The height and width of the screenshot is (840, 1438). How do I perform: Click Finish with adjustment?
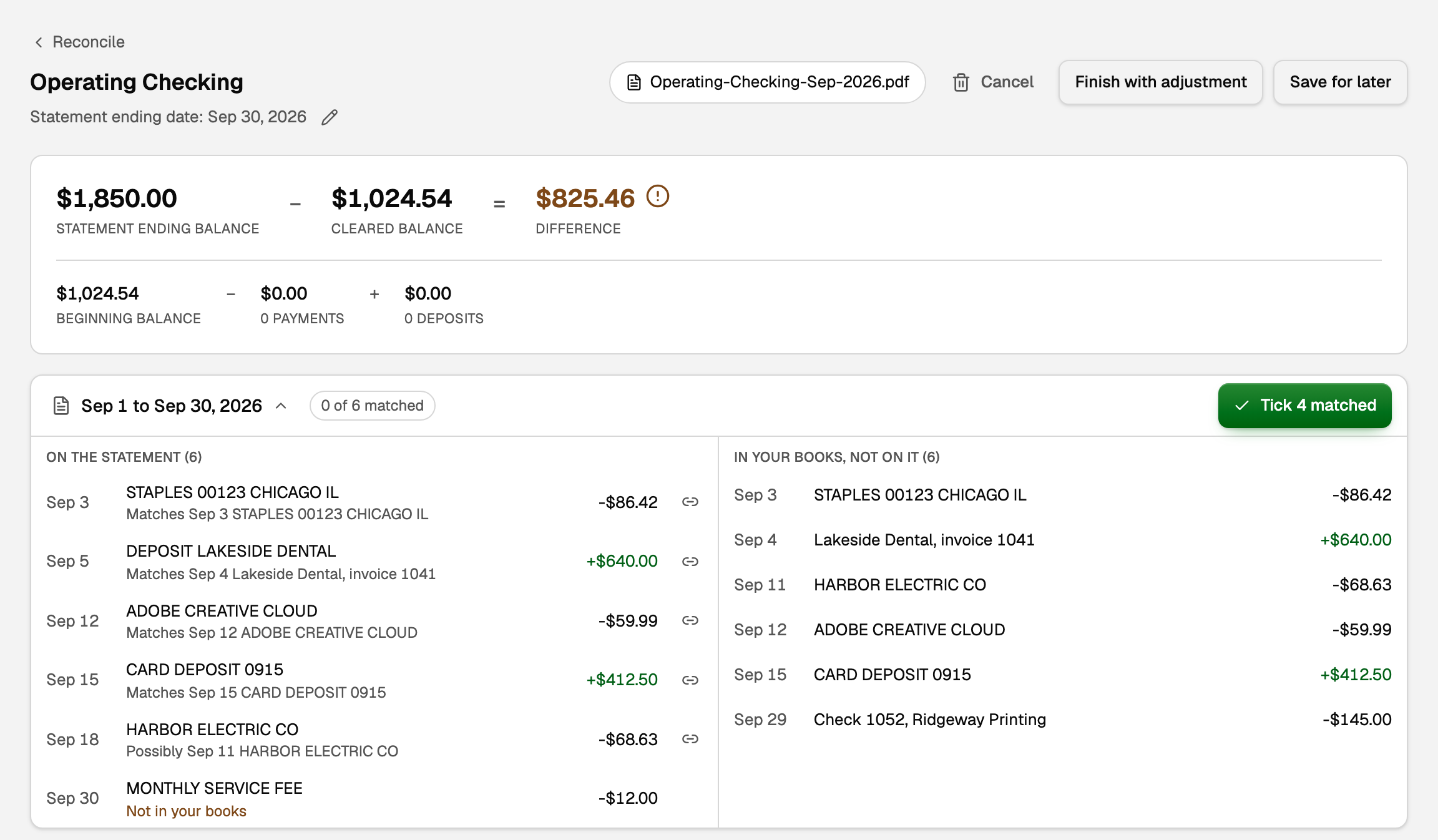tap(1160, 82)
